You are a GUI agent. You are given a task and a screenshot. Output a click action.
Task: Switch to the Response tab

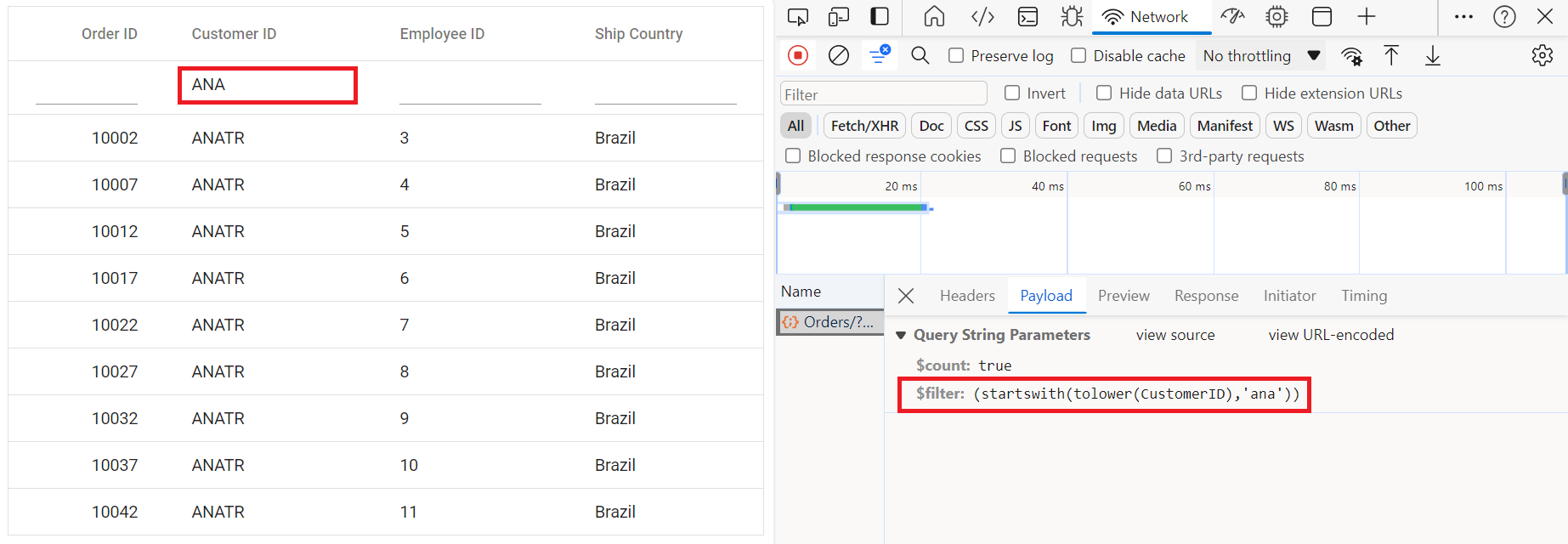pyautogui.click(x=1206, y=296)
